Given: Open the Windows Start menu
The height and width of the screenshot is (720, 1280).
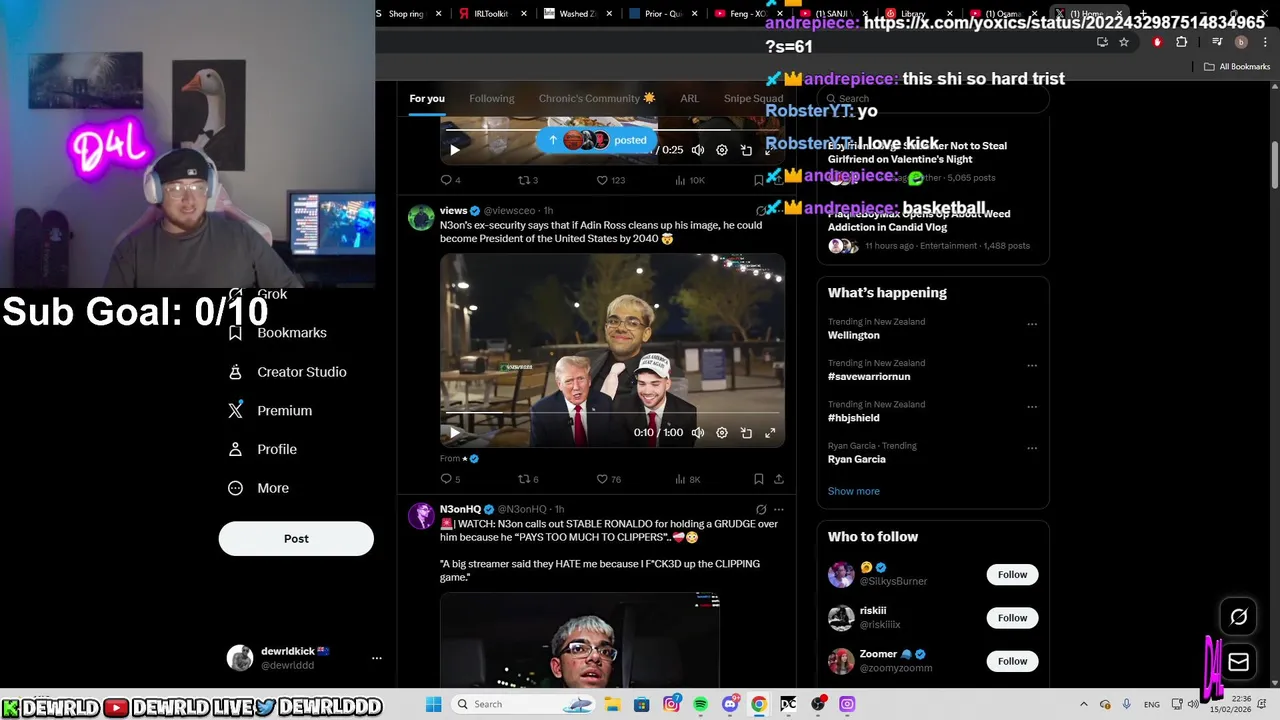Looking at the screenshot, I should point(433,704).
